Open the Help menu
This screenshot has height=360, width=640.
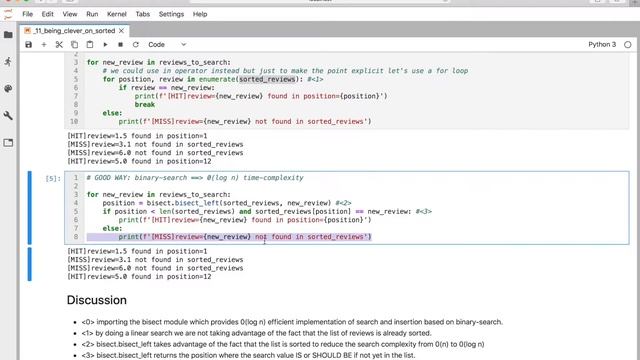(200, 14)
